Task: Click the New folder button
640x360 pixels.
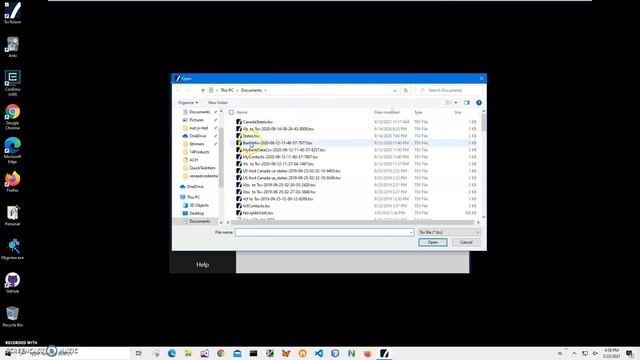Action: point(218,102)
